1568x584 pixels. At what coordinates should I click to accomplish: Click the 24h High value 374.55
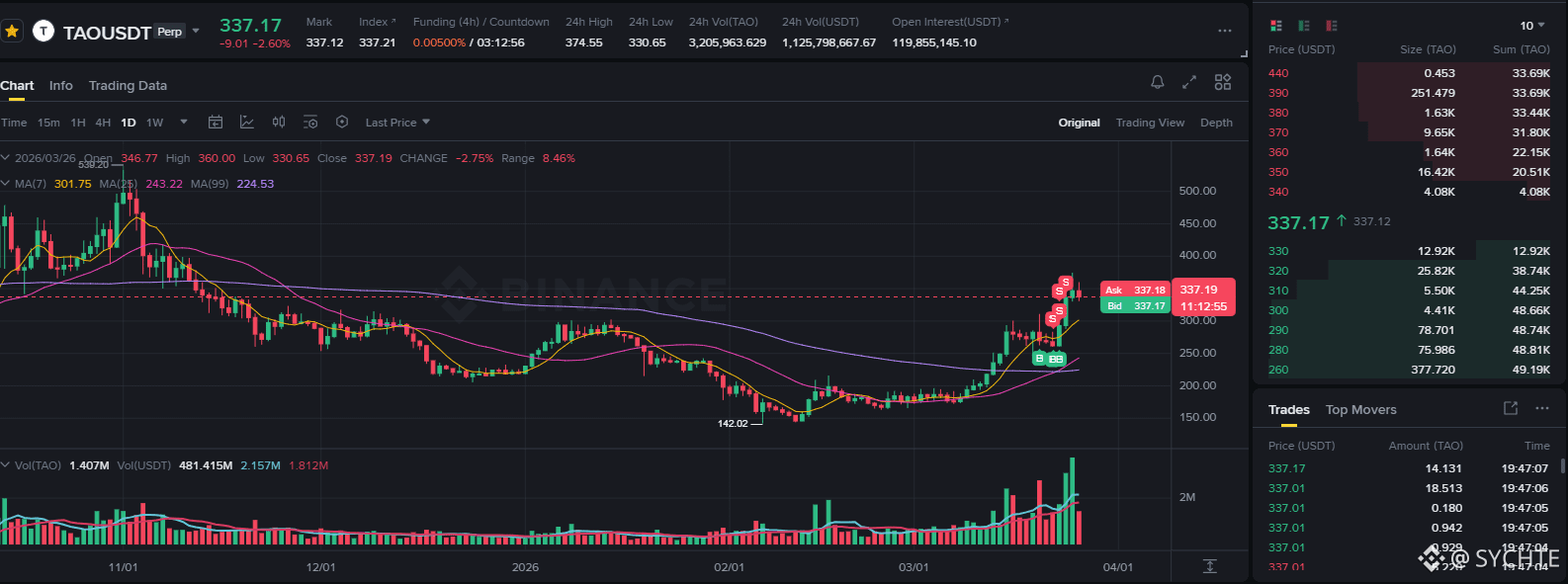coord(583,42)
